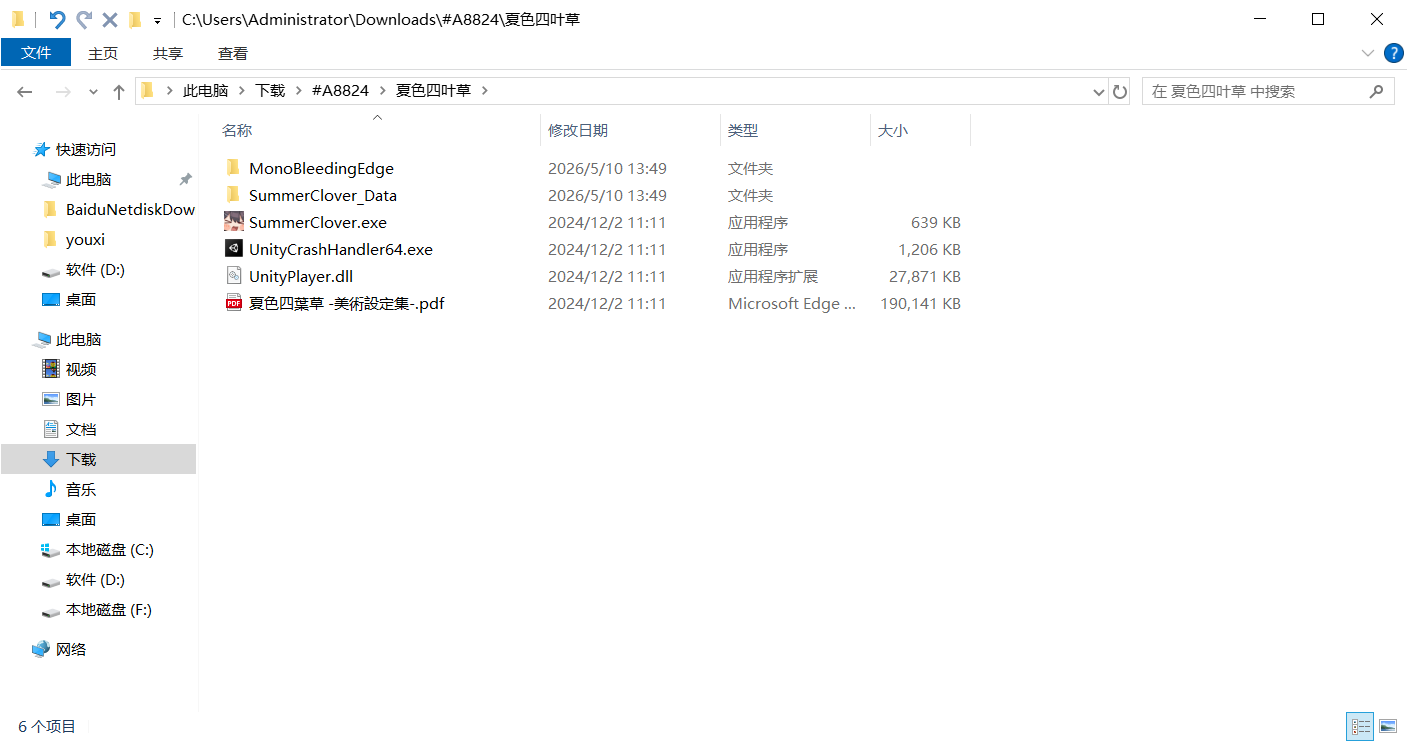Open the 文档 library icon in sidebar
Image resolution: width=1408 pixels, height=742 pixels.
(51, 429)
